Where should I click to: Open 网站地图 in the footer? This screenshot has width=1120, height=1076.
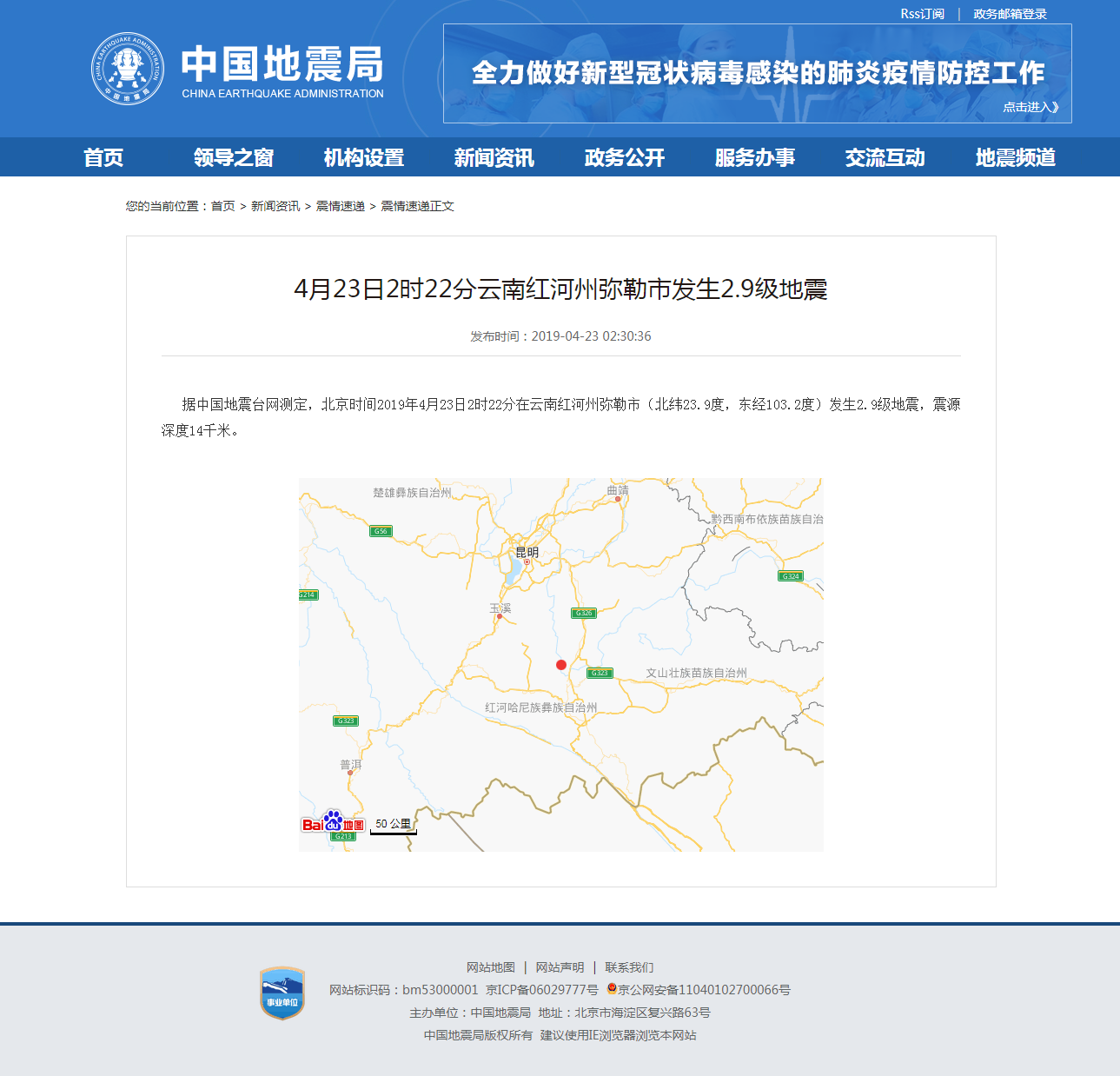click(489, 966)
